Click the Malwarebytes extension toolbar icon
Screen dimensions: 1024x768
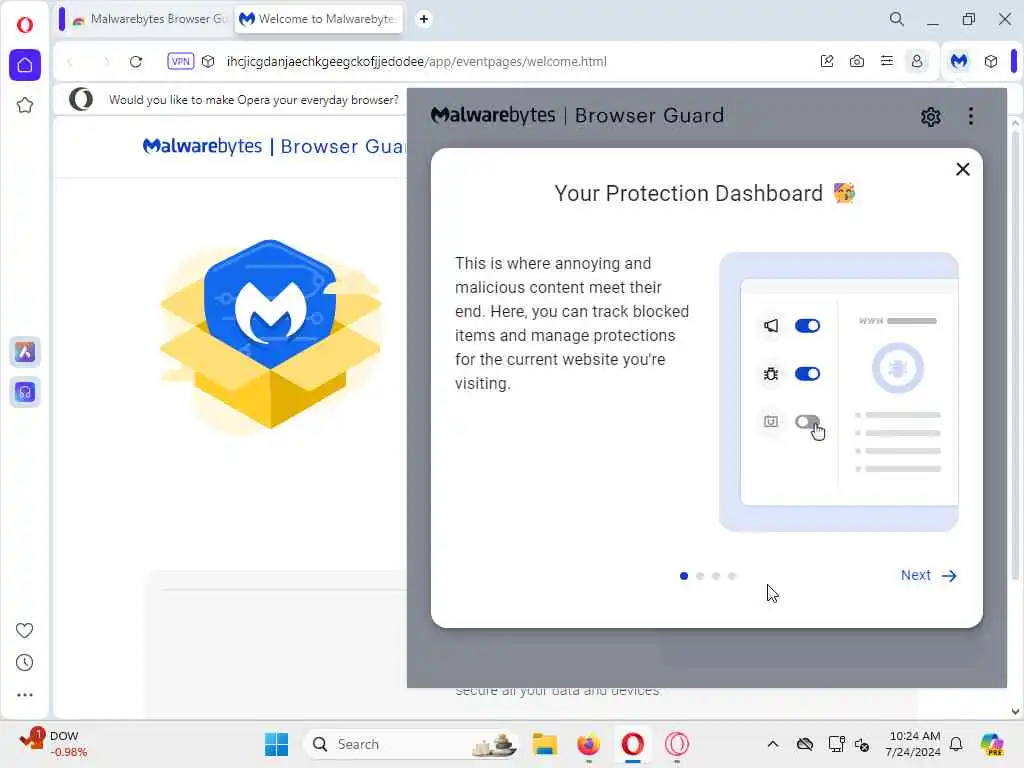(x=959, y=61)
